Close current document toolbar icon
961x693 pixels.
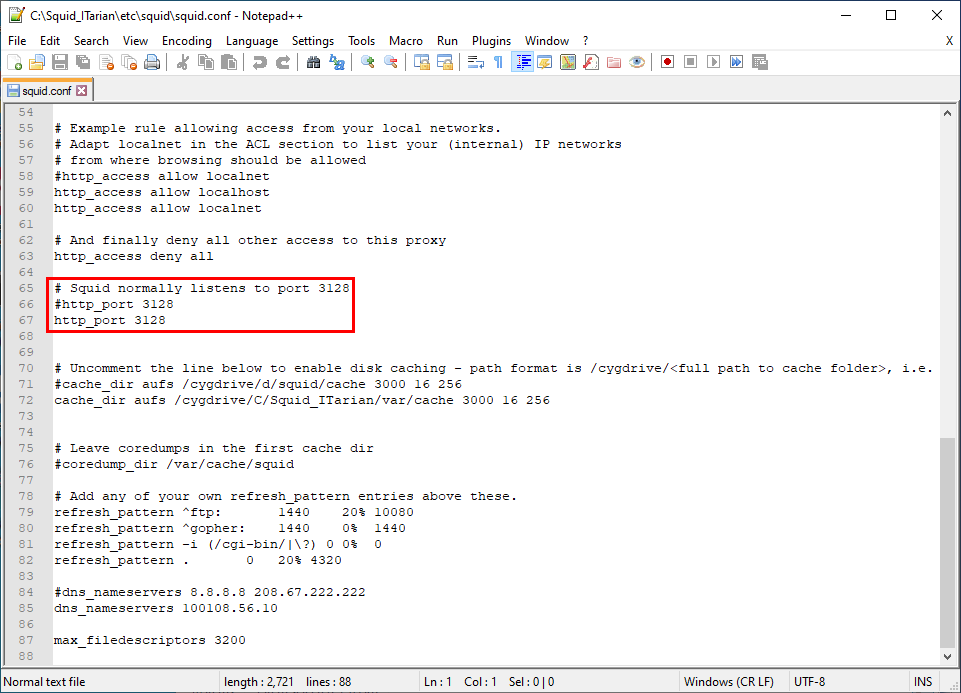coord(107,62)
